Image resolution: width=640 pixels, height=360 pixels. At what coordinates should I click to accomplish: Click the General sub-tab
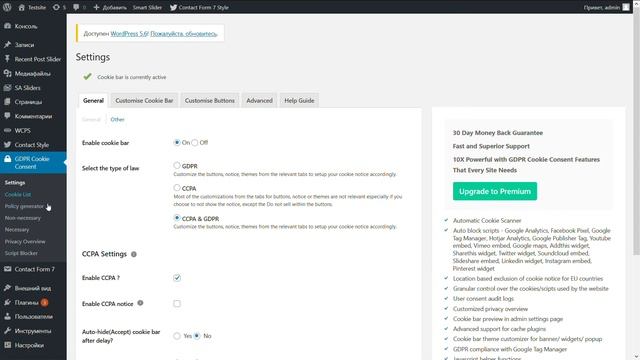pos(91,120)
